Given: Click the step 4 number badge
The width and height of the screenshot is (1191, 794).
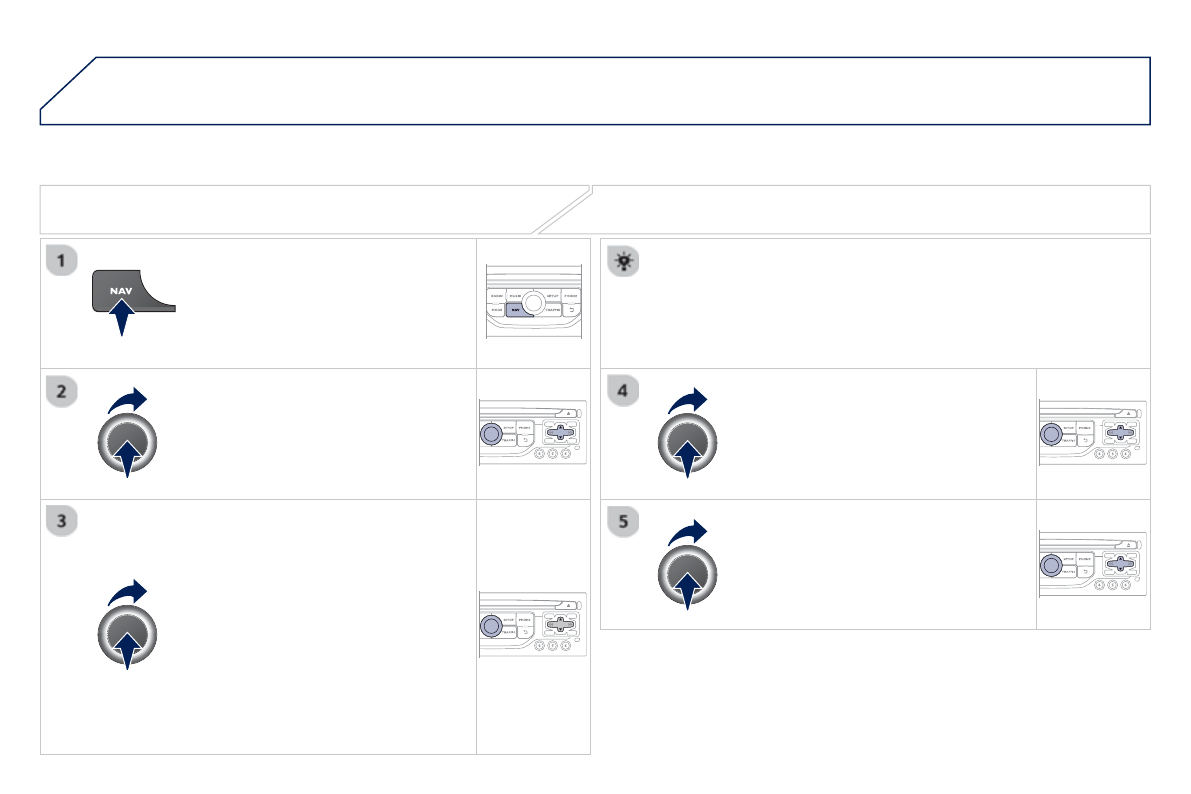Looking at the screenshot, I should click(622, 392).
